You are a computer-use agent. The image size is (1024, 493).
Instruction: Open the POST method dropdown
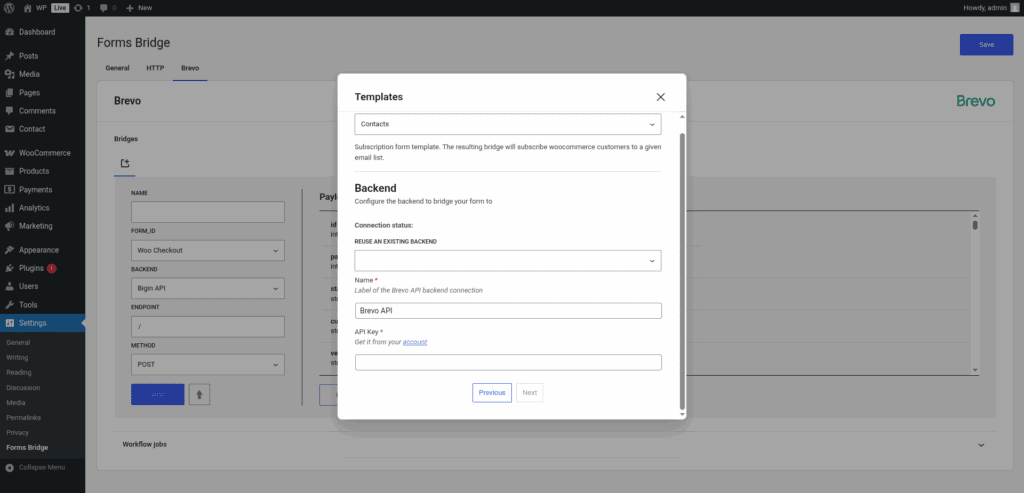pos(208,365)
